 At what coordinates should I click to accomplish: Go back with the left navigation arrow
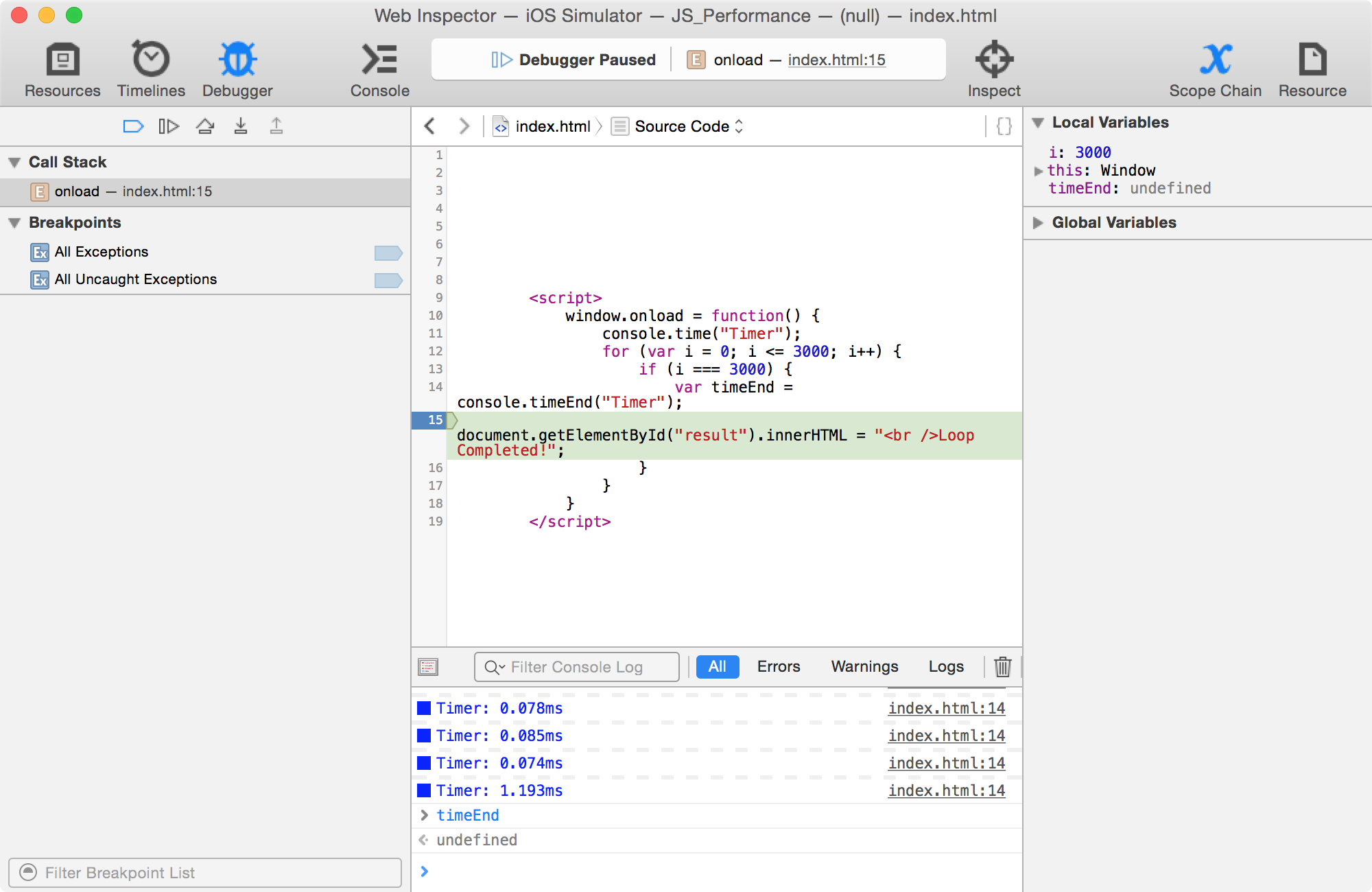tap(430, 126)
